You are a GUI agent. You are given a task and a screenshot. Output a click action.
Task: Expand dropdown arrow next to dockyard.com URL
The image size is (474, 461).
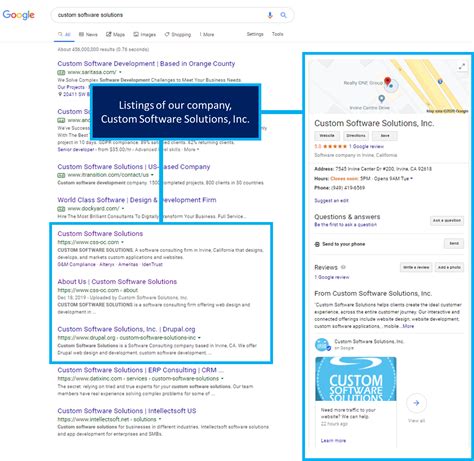tap(123, 209)
